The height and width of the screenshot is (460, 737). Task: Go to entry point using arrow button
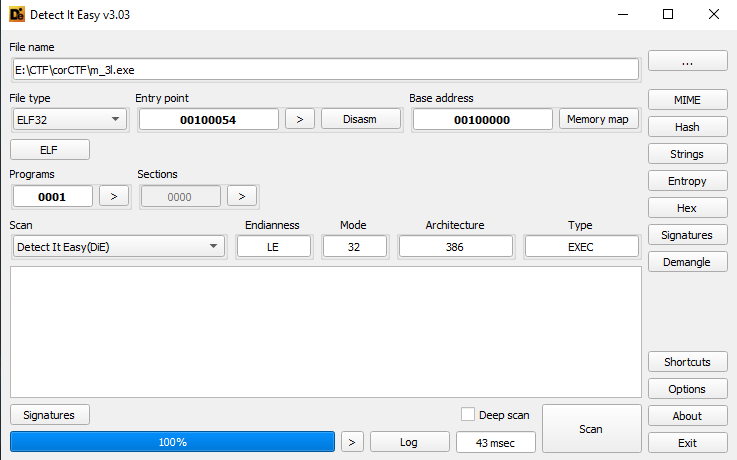[x=300, y=119]
